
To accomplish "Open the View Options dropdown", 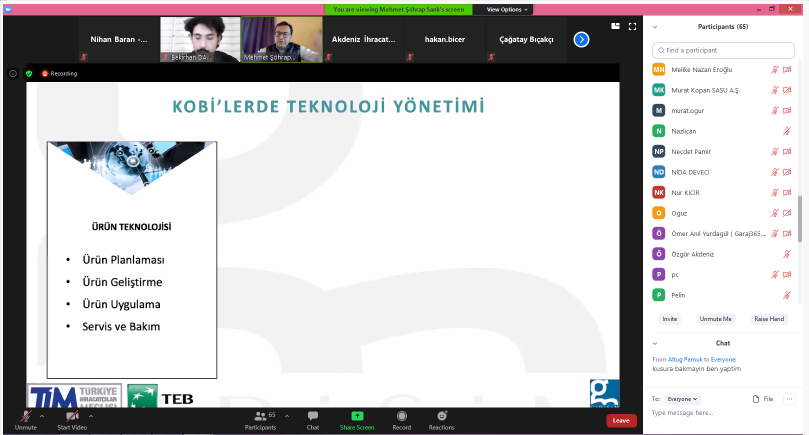I will tap(507, 9).
